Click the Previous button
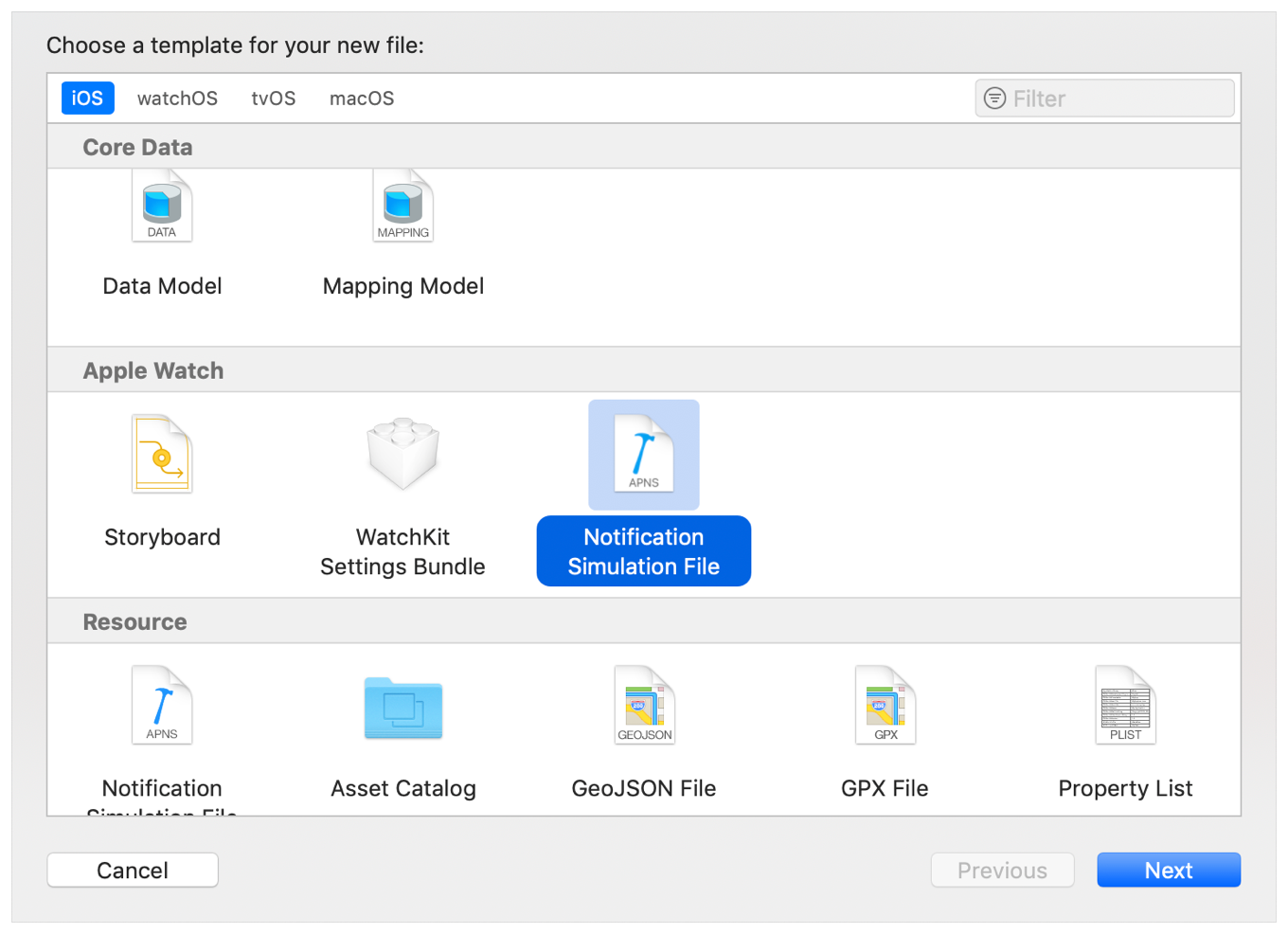The image size is (1288, 934). tap(1003, 871)
